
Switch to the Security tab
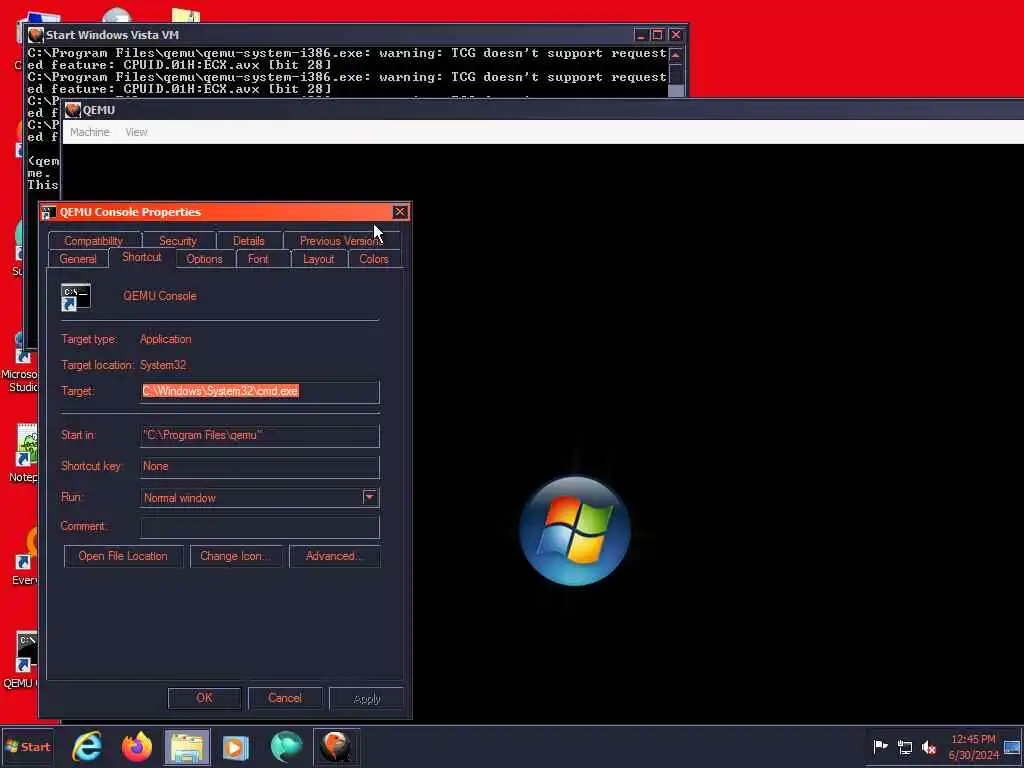point(178,241)
